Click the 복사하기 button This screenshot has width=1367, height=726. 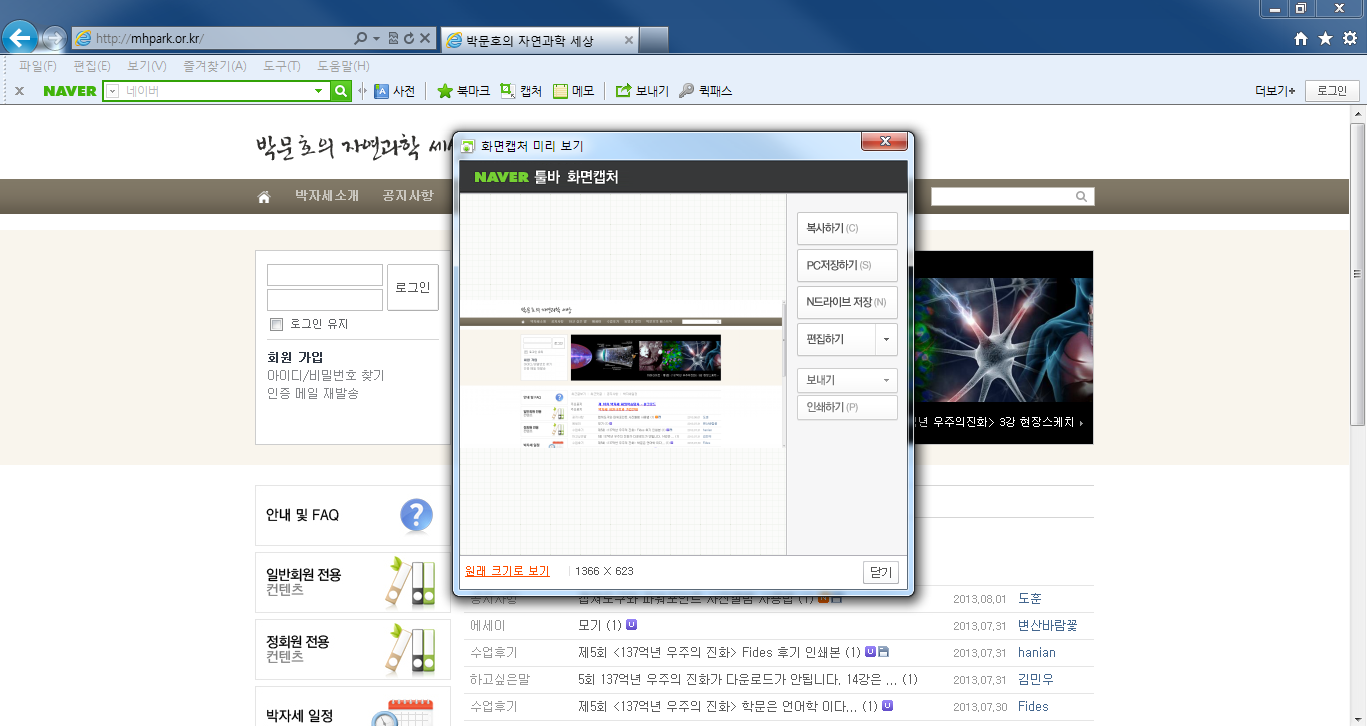(846, 228)
